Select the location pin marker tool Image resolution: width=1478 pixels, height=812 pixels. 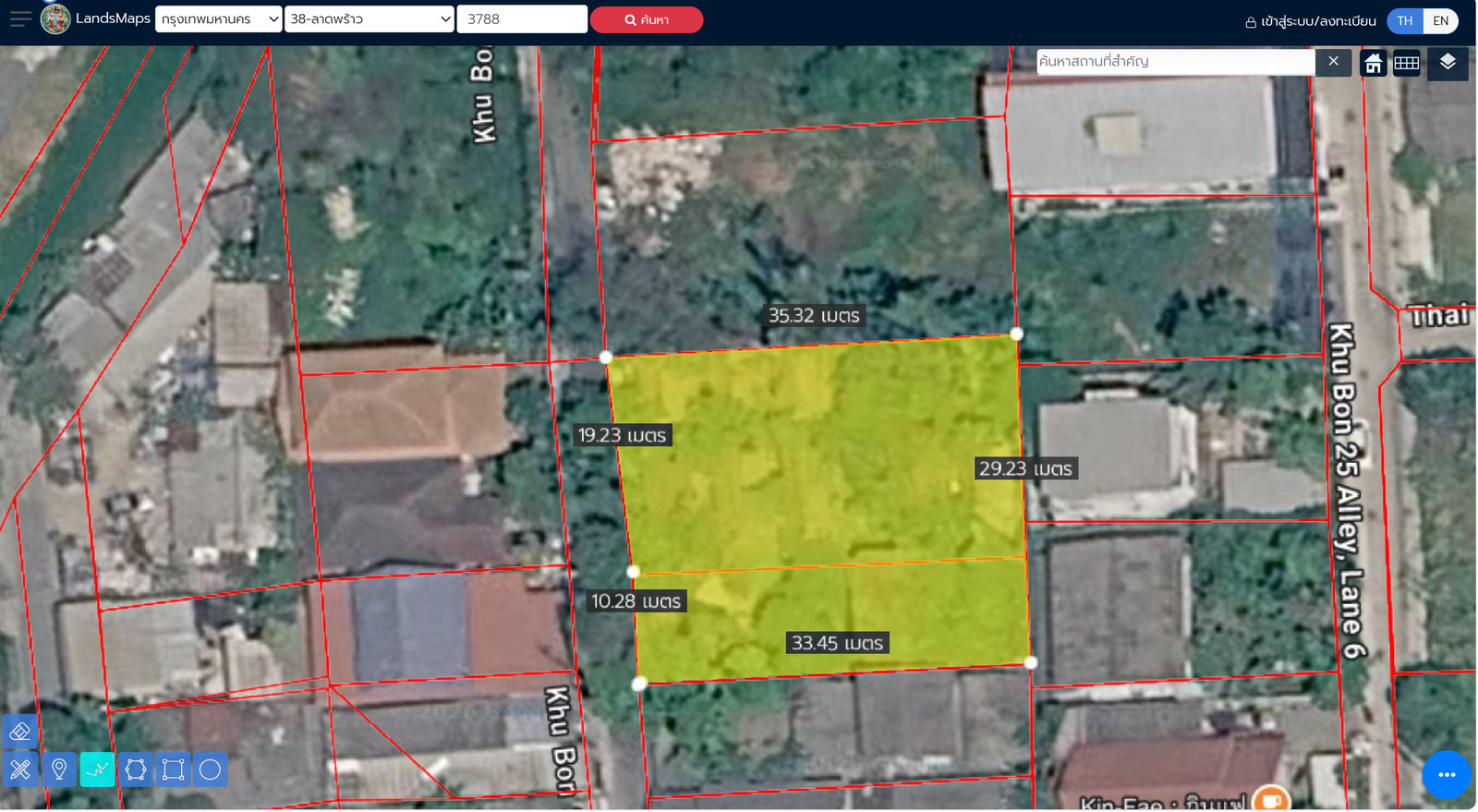[59, 770]
